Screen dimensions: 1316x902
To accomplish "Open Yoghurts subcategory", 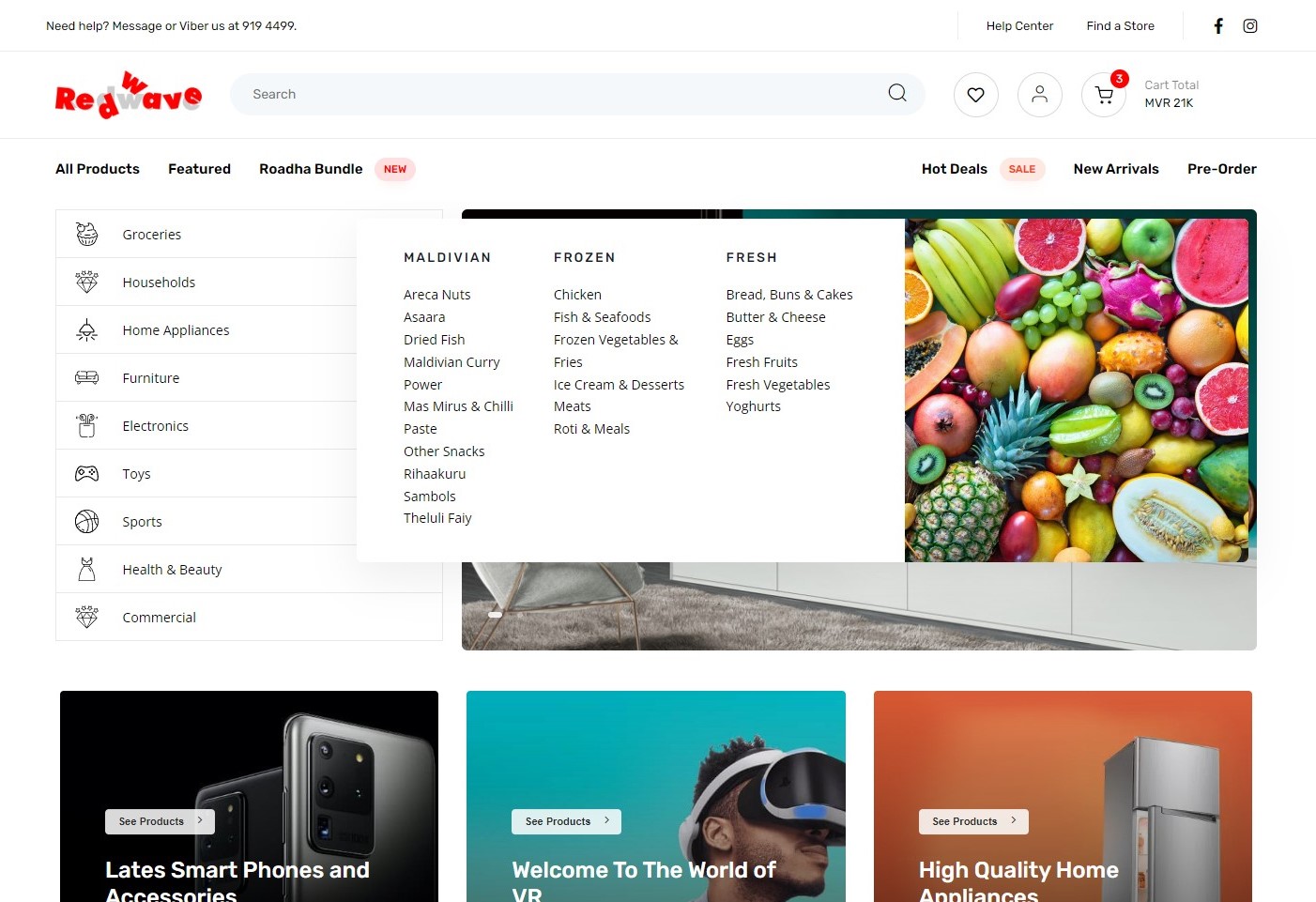I will point(753,406).
